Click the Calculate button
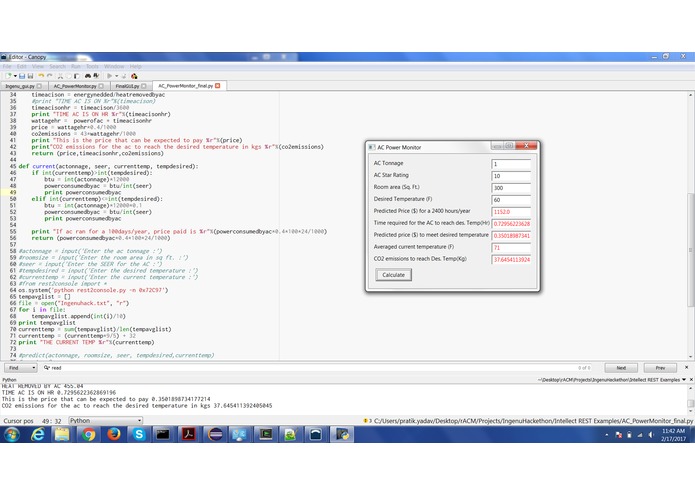Viewport: 695px width, 494px height. click(x=393, y=275)
